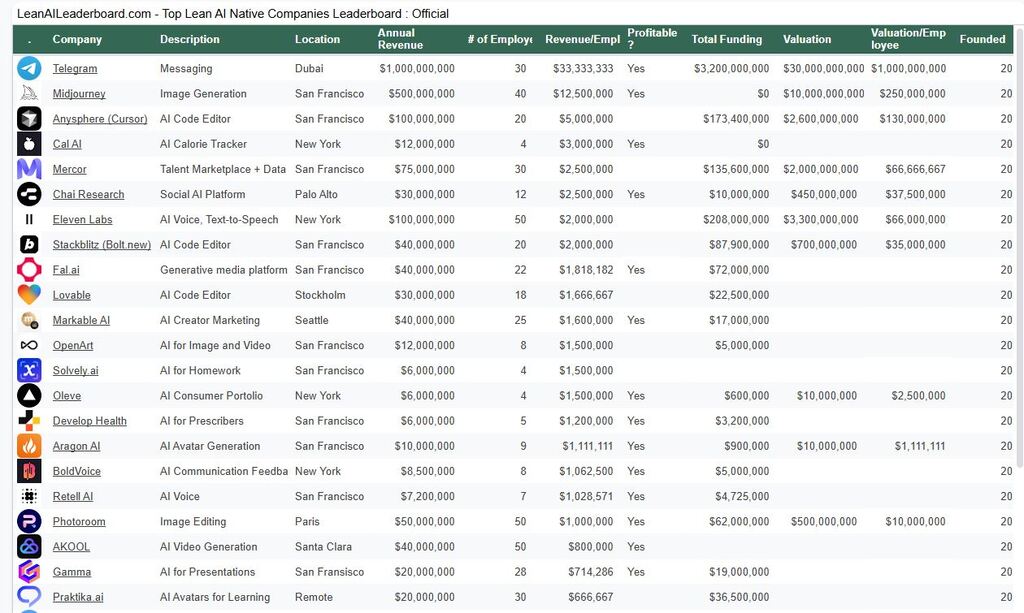Viewport: 1024px width, 613px height.
Task: Click the Anysphere (Cursor) cube logo
Action: (29, 119)
